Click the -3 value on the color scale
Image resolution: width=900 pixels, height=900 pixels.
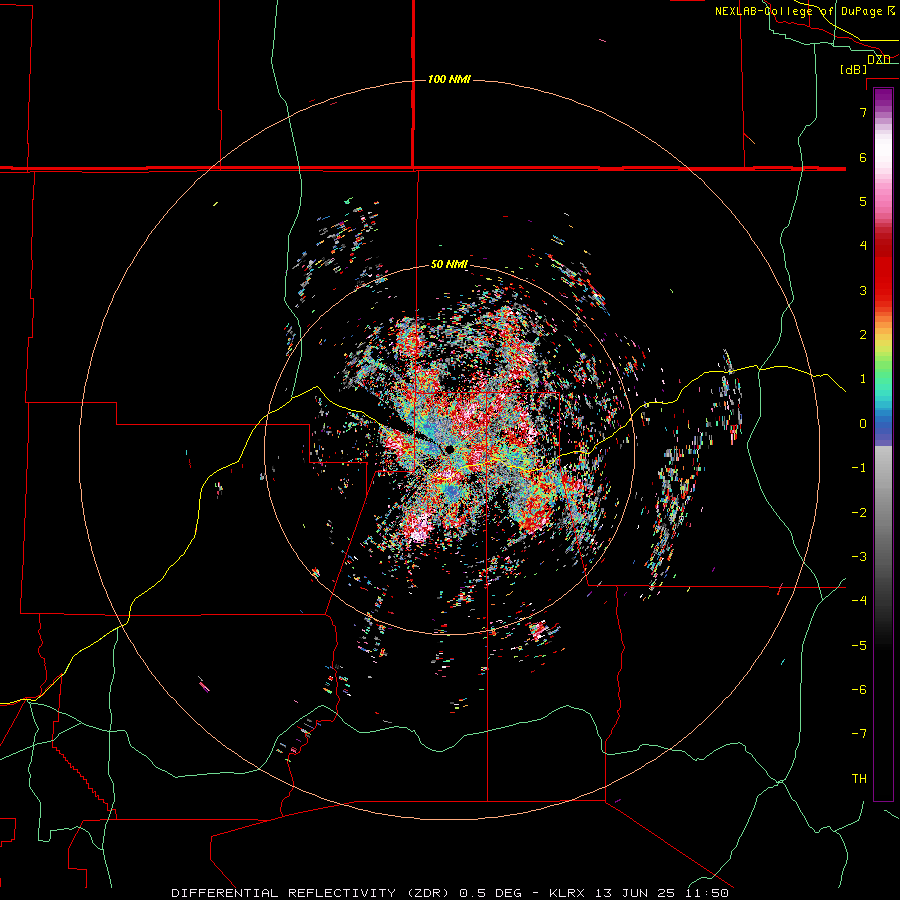click(x=859, y=557)
